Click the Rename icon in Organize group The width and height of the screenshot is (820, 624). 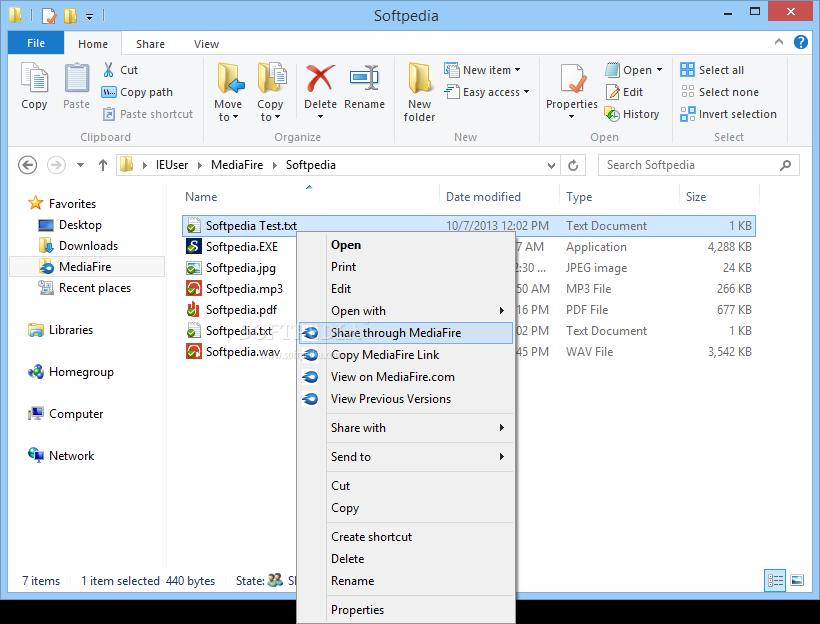coord(365,78)
